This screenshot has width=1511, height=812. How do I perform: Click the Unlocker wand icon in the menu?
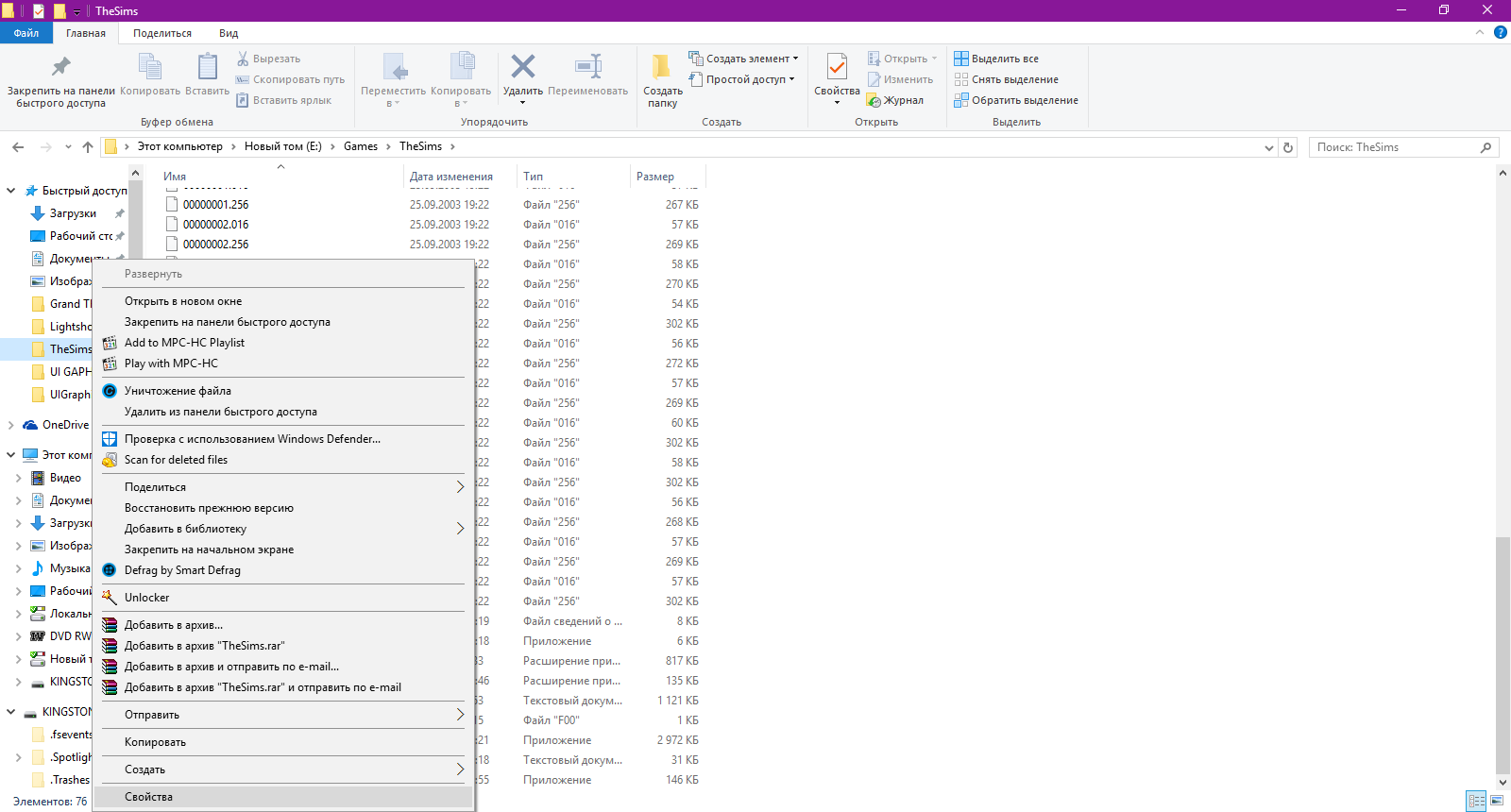[x=110, y=598]
